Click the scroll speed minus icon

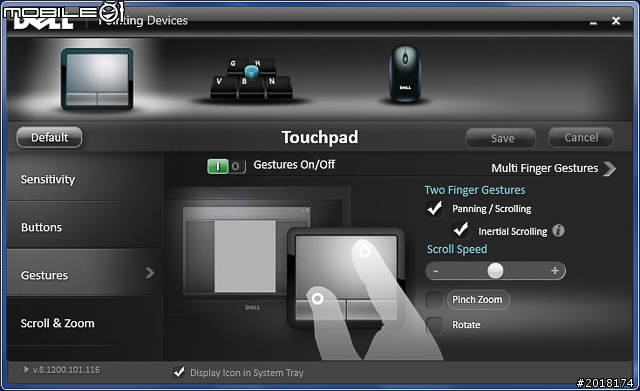coord(436,271)
